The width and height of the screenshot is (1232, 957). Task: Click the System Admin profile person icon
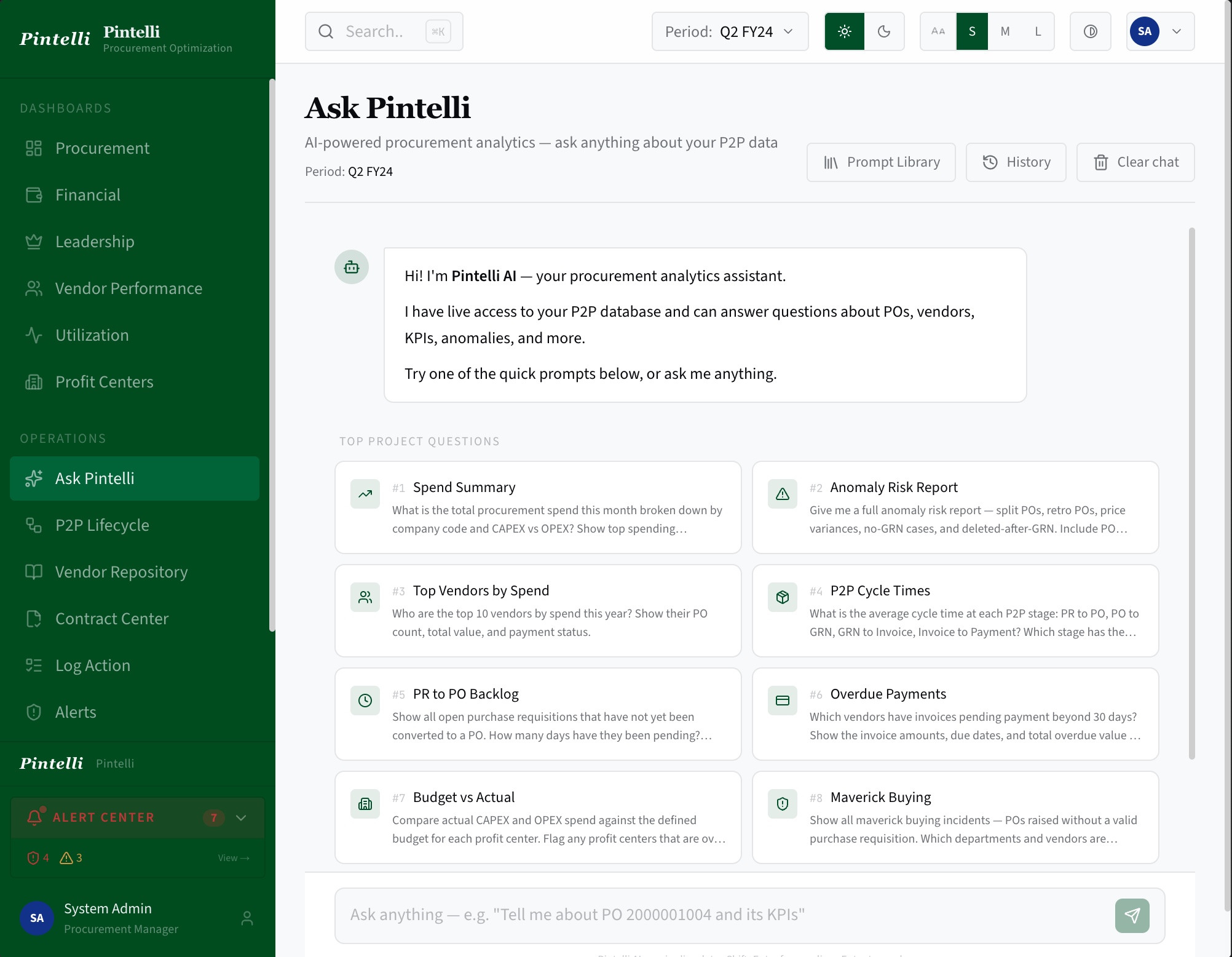tap(247, 918)
